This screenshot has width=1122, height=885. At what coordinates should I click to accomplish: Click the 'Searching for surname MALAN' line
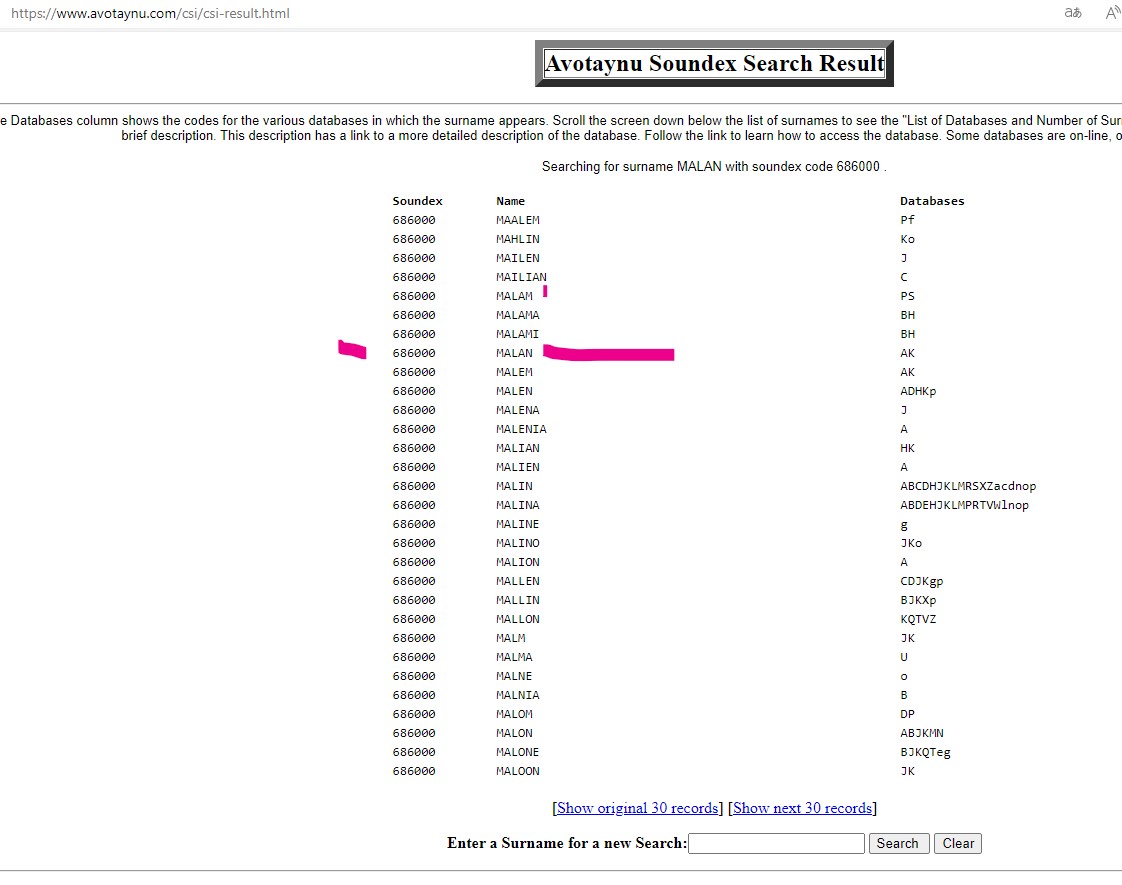[x=714, y=167]
